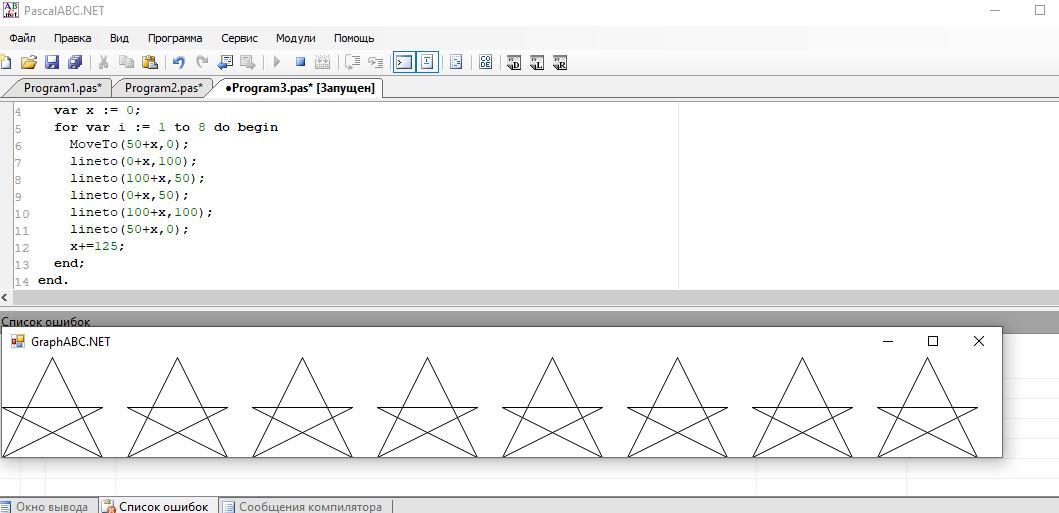Click the Format Code icon
Image resolution: width=1059 pixels, height=513 pixels.
coord(456,62)
